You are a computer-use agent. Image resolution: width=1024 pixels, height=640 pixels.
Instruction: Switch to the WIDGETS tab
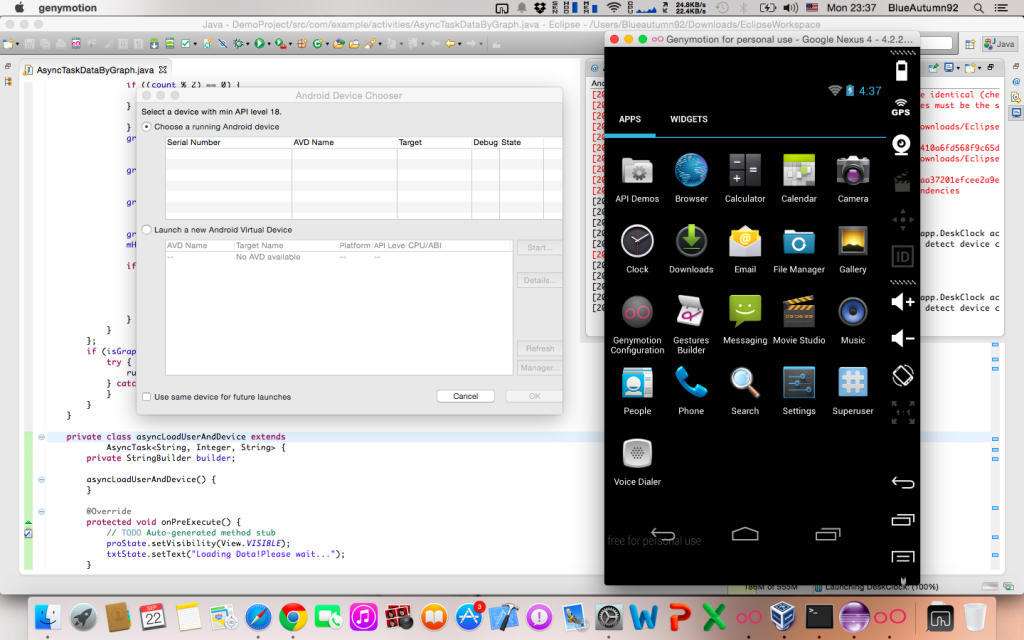point(688,120)
